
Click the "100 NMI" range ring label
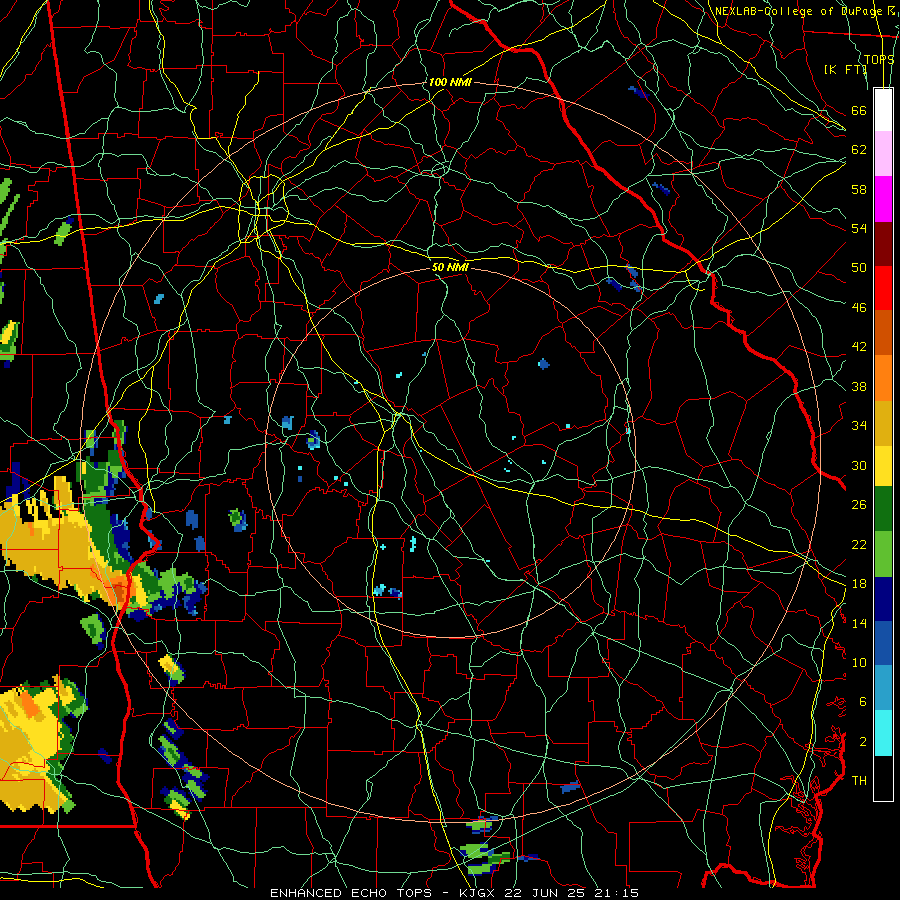[x=450, y=82]
